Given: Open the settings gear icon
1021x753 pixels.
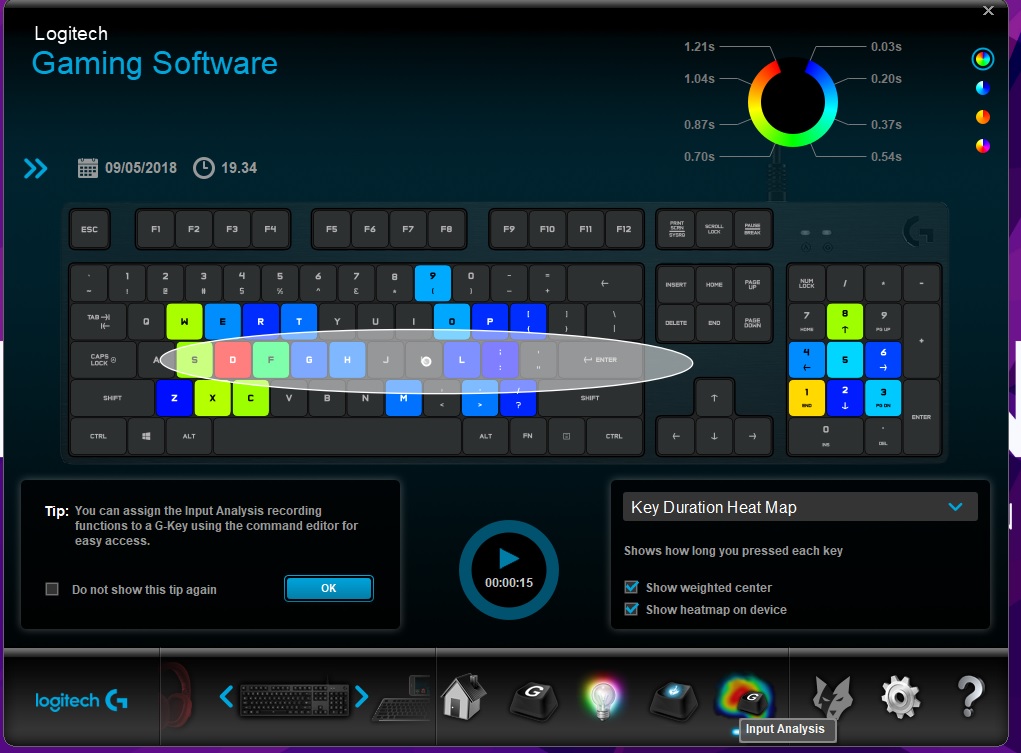Looking at the screenshot, I should pyautogui.click(x=898, y=697).
